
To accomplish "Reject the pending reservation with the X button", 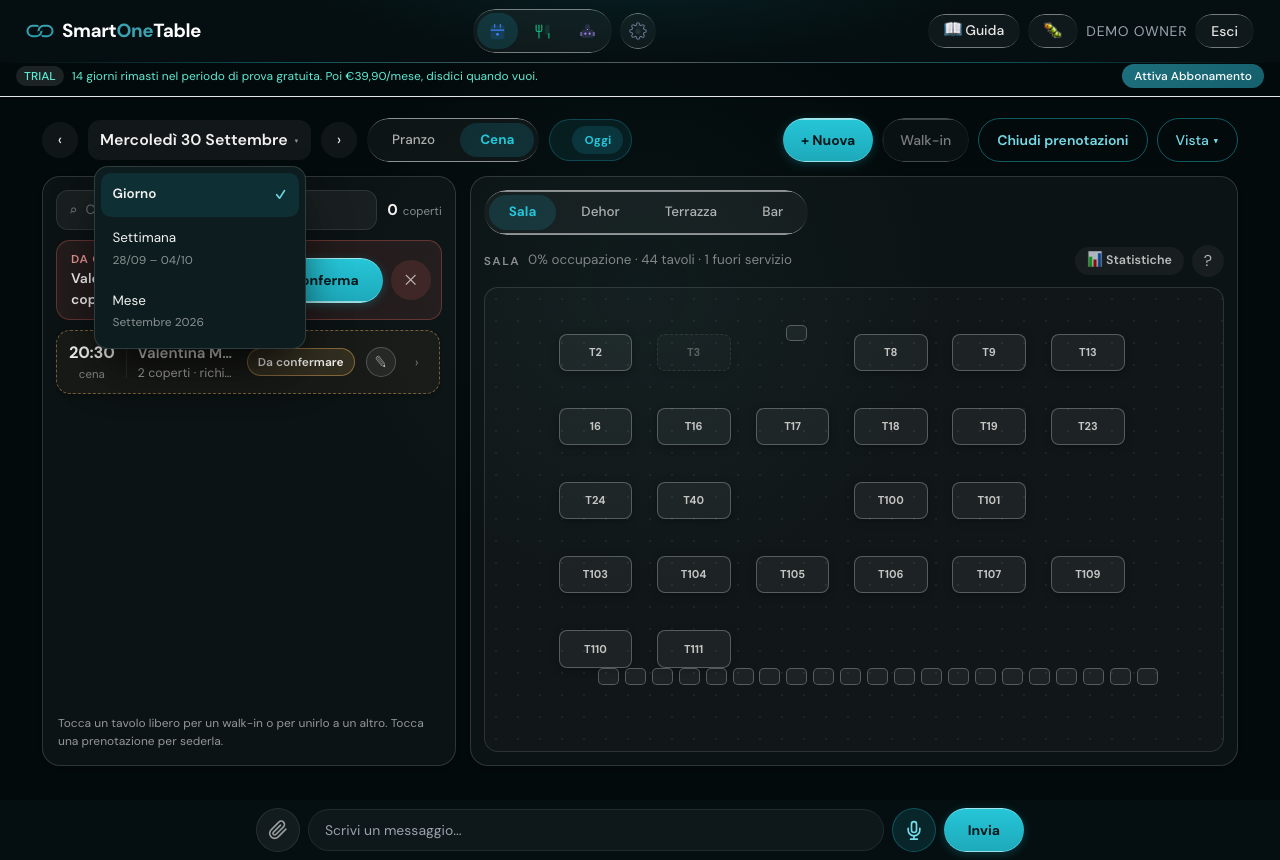I will (410, 280).
